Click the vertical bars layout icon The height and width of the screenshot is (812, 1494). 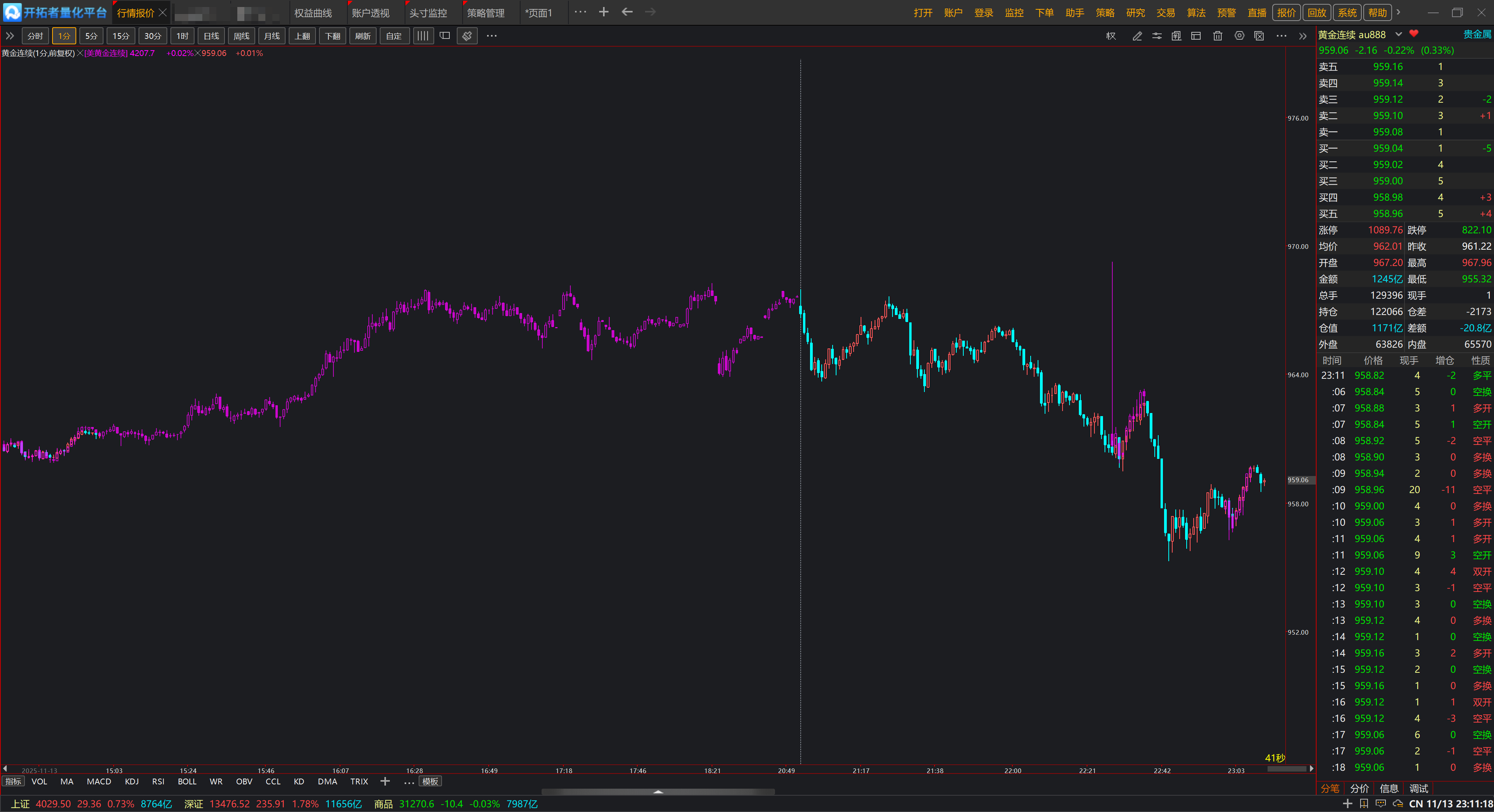(423, 36)
